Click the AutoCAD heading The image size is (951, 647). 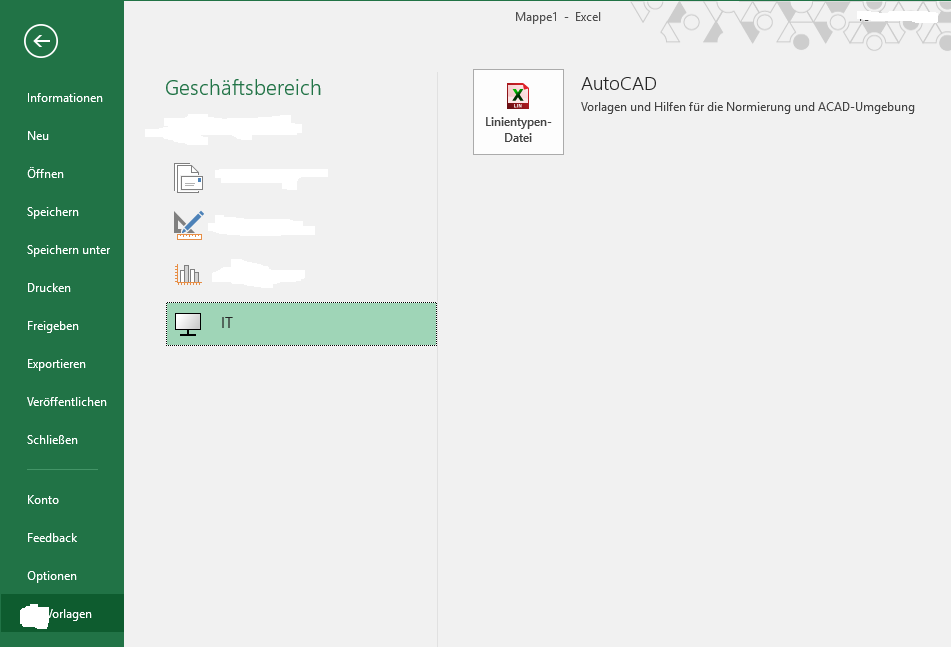click(x=619, y=84)
